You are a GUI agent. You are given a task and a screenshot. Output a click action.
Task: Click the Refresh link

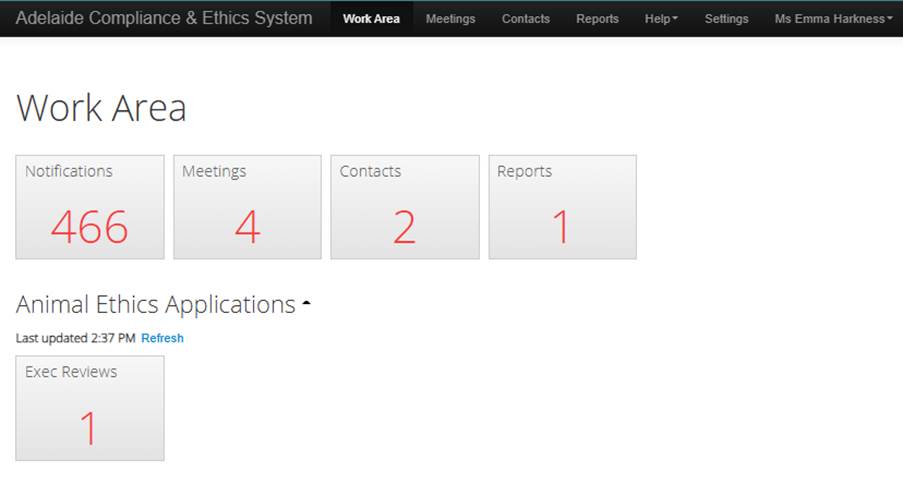[x=162, y=338]
